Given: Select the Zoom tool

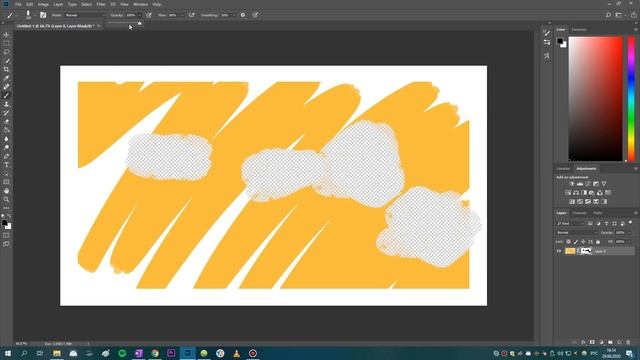Looking at the screenshot, I should point(6,199).
